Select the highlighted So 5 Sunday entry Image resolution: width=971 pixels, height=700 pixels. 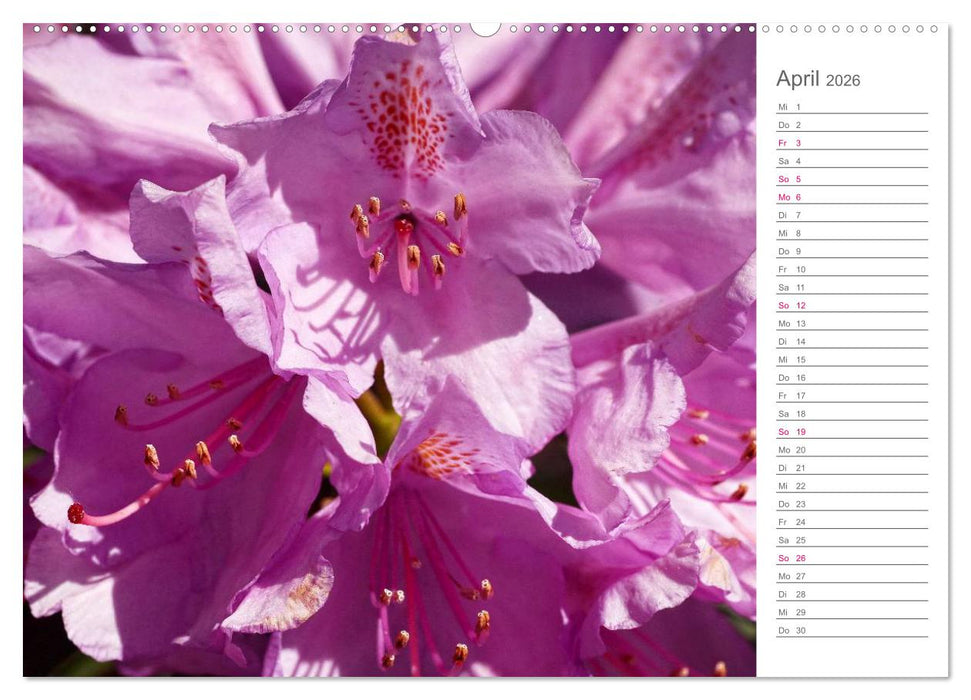pyautogui.click(x=790, y=178)
